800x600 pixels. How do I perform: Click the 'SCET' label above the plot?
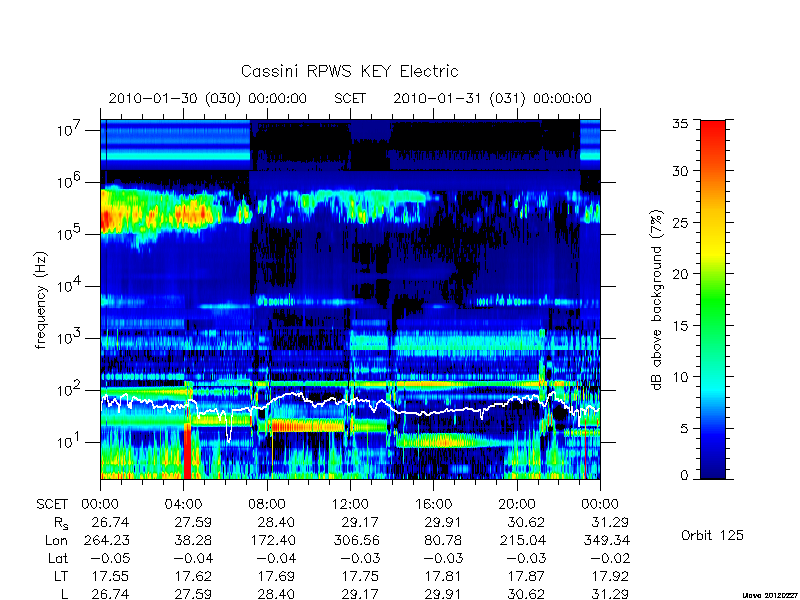350,98
